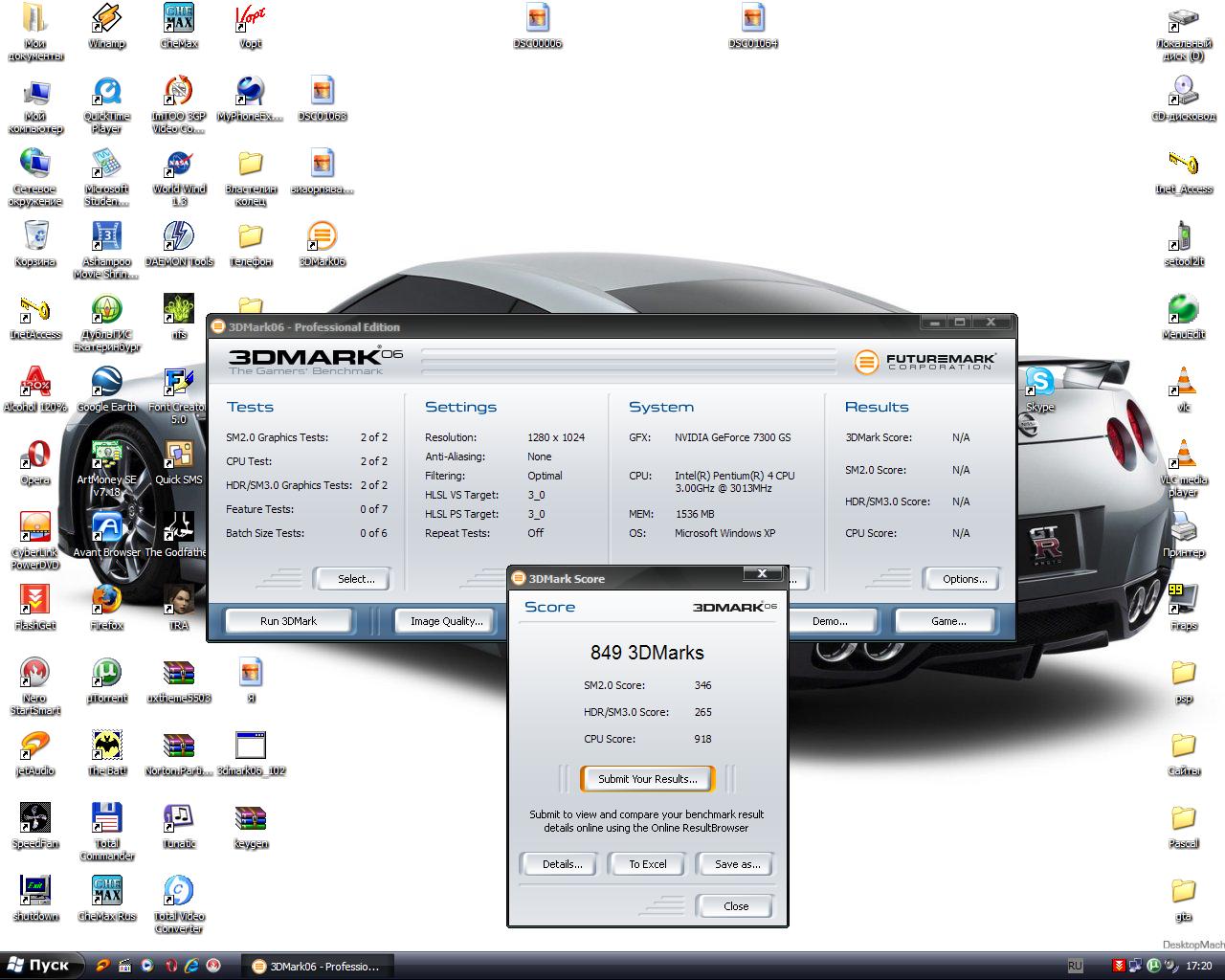
Task: Open the DSC01064 image file
Action: point(753,25)
